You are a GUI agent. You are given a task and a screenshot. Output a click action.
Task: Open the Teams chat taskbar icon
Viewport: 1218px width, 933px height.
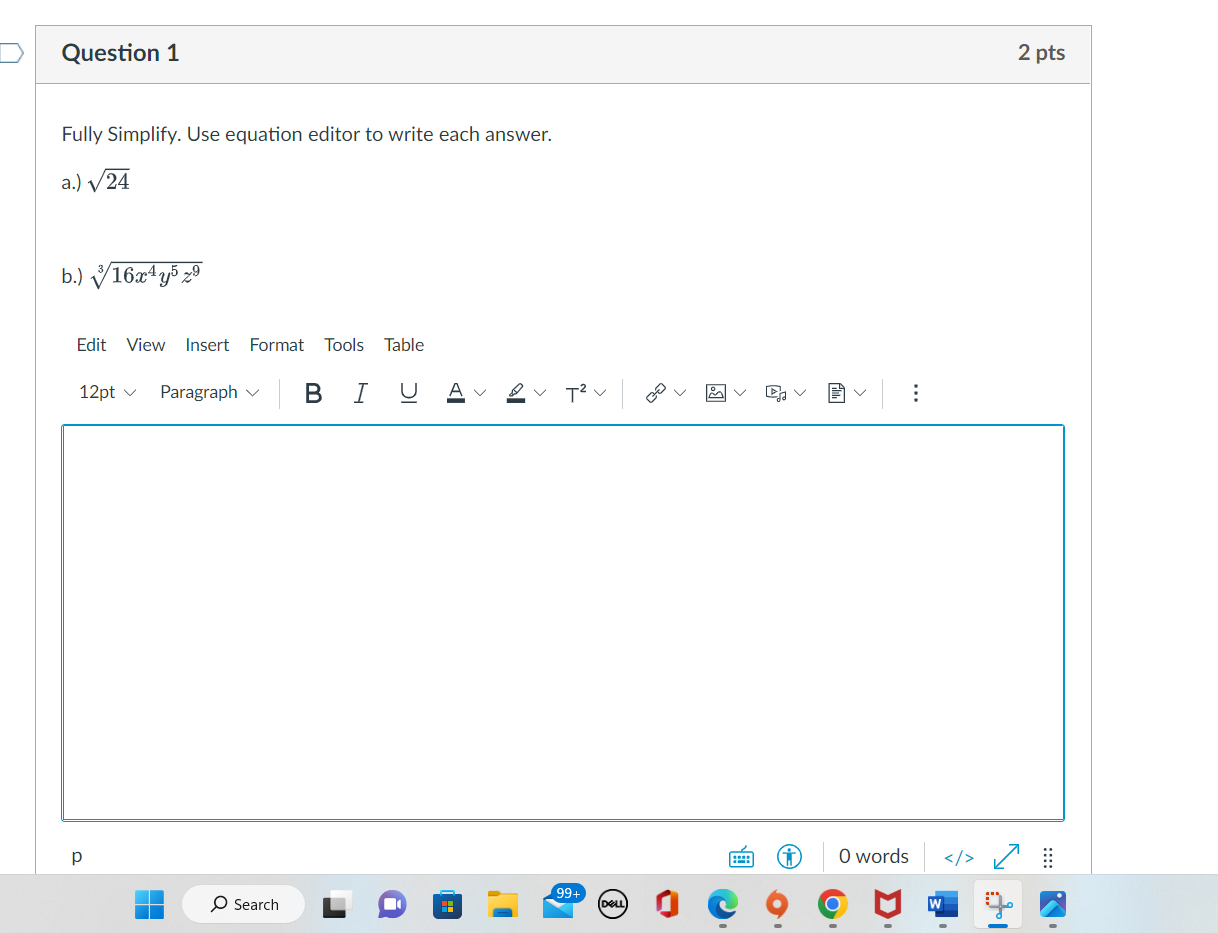click(x=392, y=904)
